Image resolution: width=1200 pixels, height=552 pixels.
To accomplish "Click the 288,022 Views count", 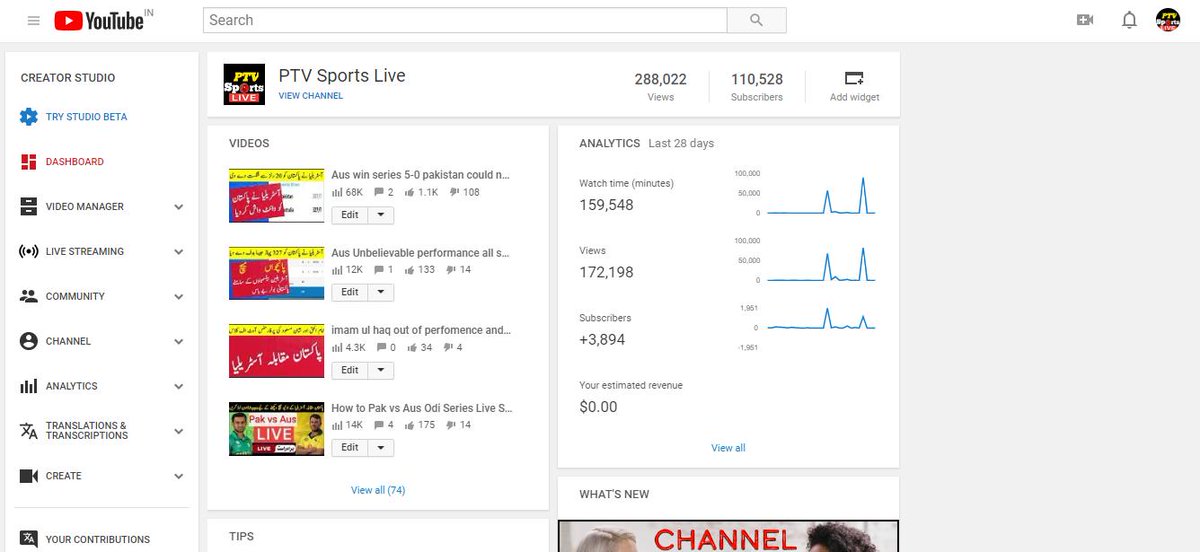I will pos(661,79).
